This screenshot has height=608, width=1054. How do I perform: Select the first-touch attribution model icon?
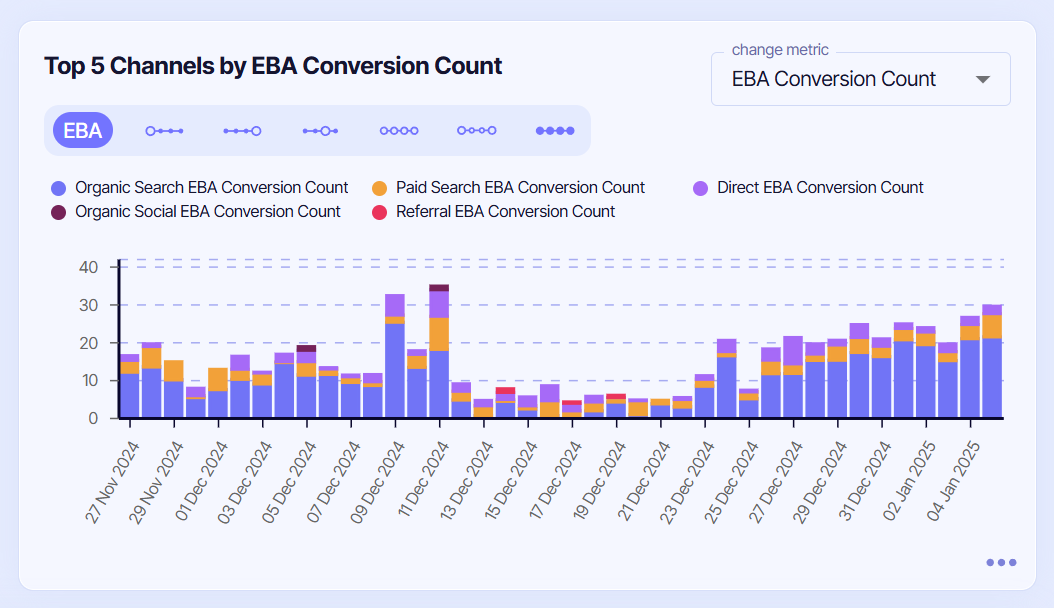[x=164, y=131]
